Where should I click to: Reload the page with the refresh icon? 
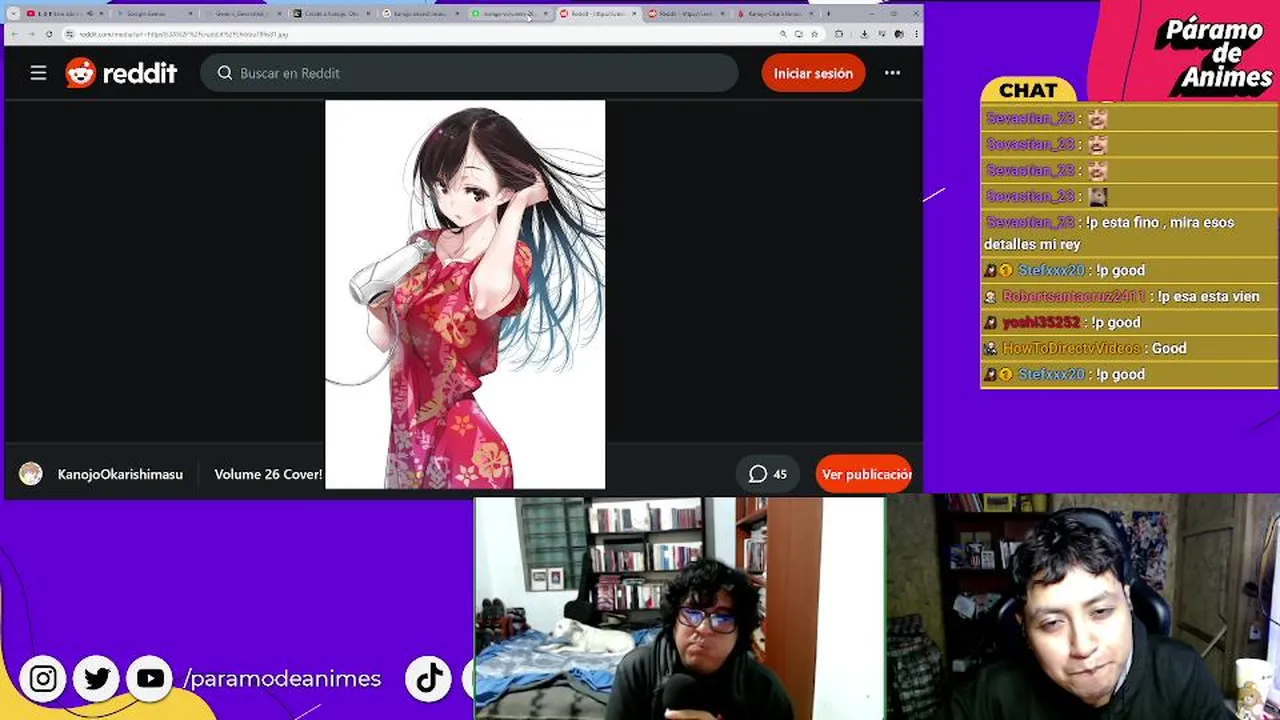[49, 34]
